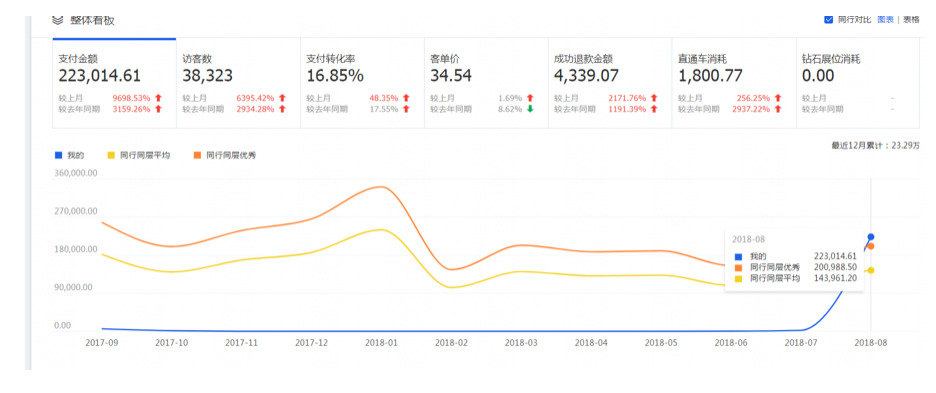
Task: Toggle the yellow 同行同层平均 legend swatch
Action: [x=110, y=155]
